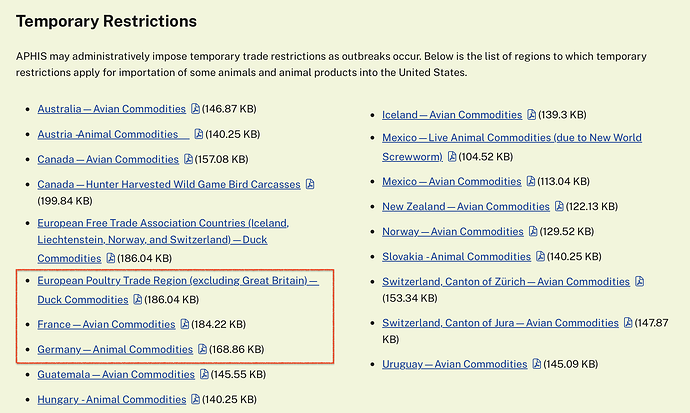The image size is (690, 413).
Task: Click PDF icon next to Australia Avian Commodities
Action: click(195, 109)
